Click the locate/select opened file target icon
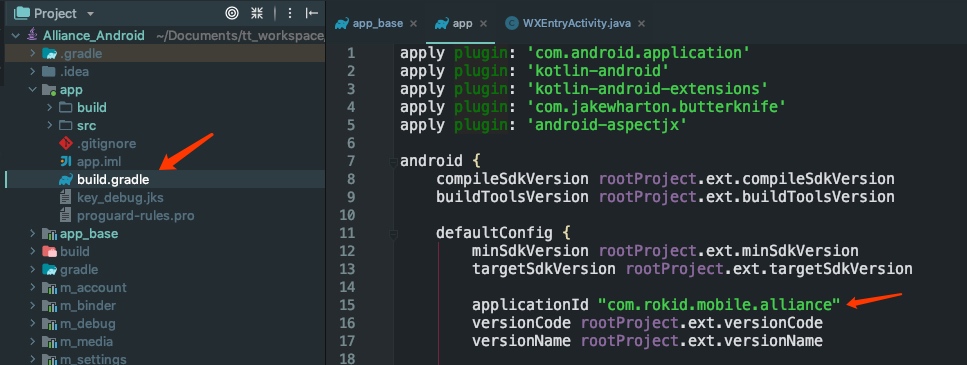967x365 pixels. (232, 13)
